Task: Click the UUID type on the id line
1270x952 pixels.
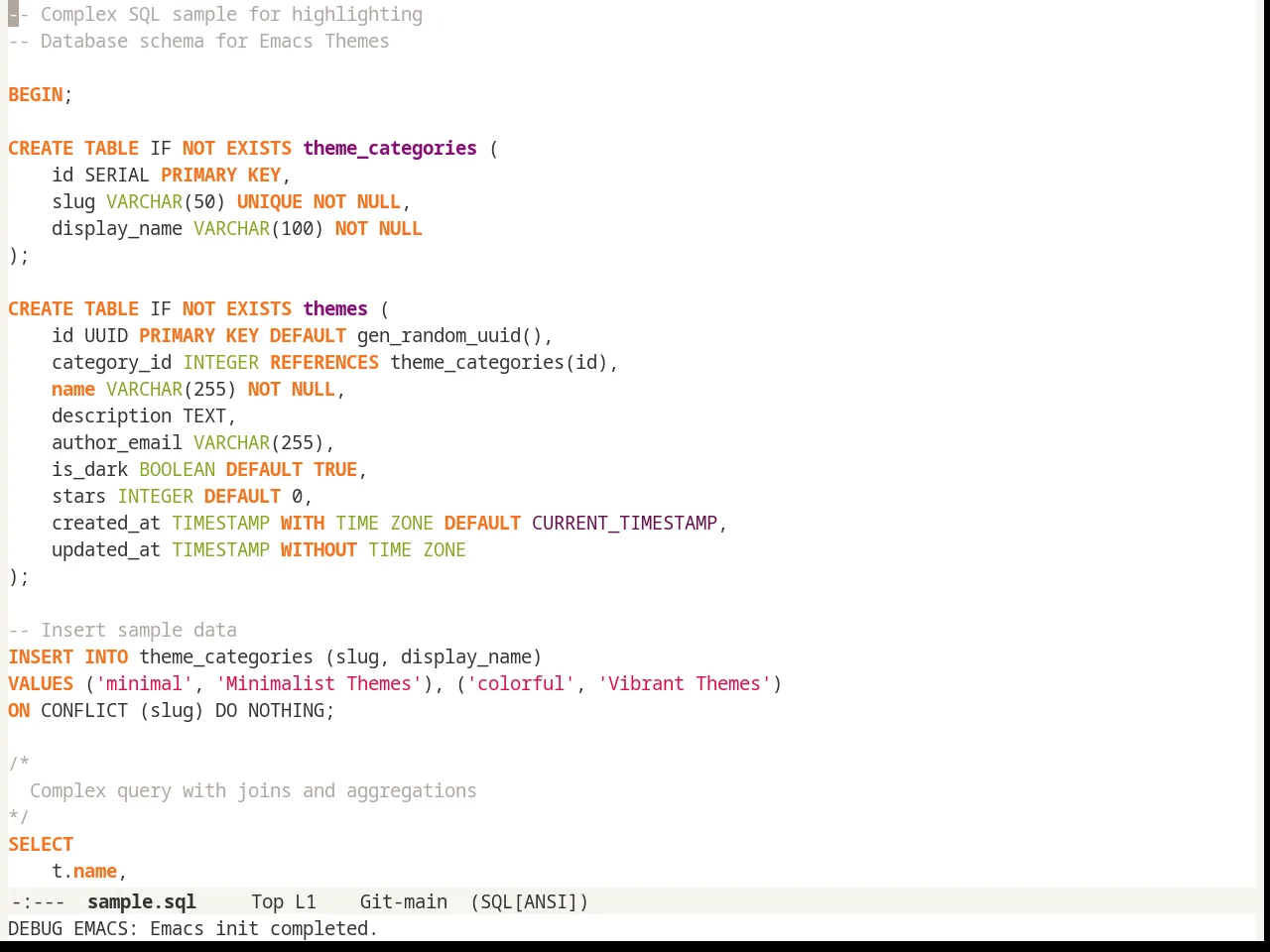Action: (106, 336)
